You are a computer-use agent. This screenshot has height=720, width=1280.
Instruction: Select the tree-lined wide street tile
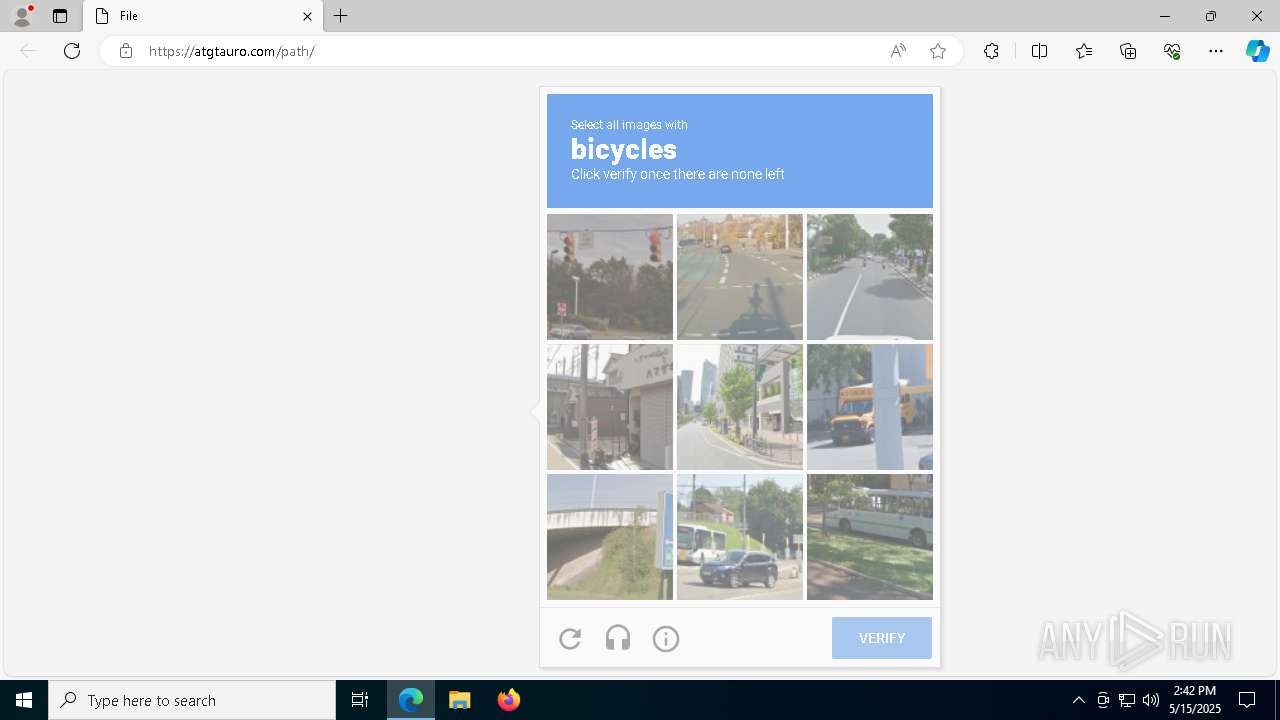tap(870, 277)
